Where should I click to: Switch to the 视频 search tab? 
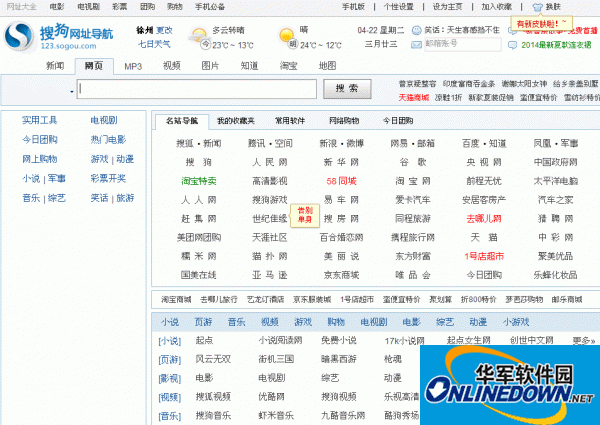click(x=171, y=66)
